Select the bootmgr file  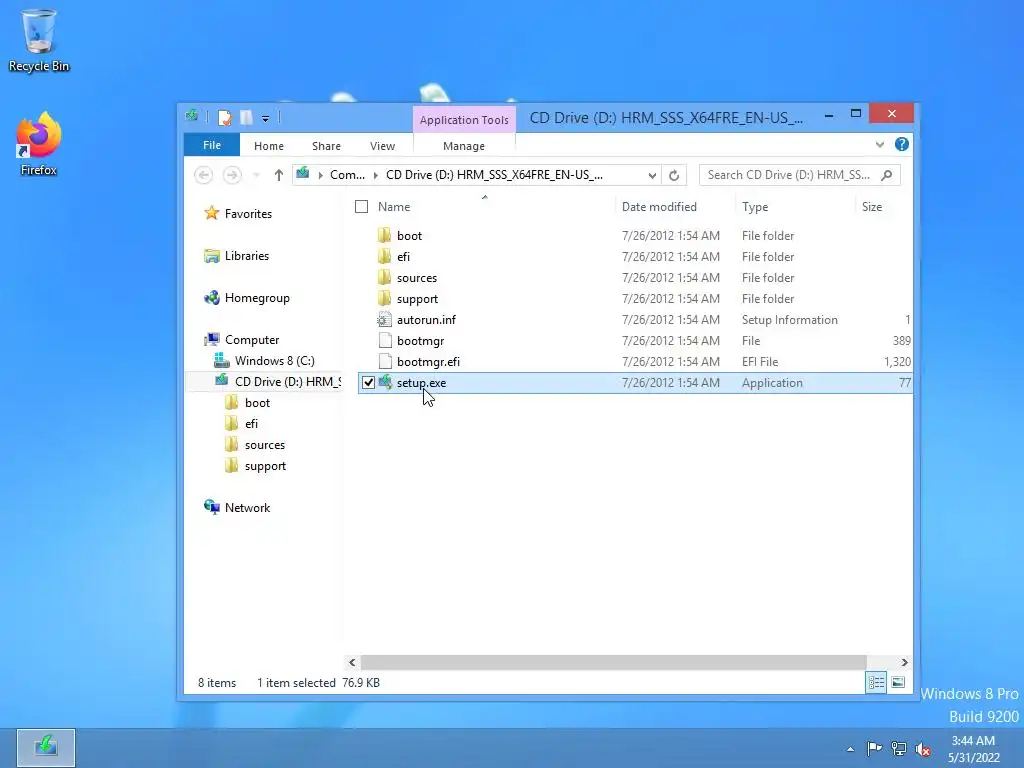pyautogui.click(x=421, y=340)
